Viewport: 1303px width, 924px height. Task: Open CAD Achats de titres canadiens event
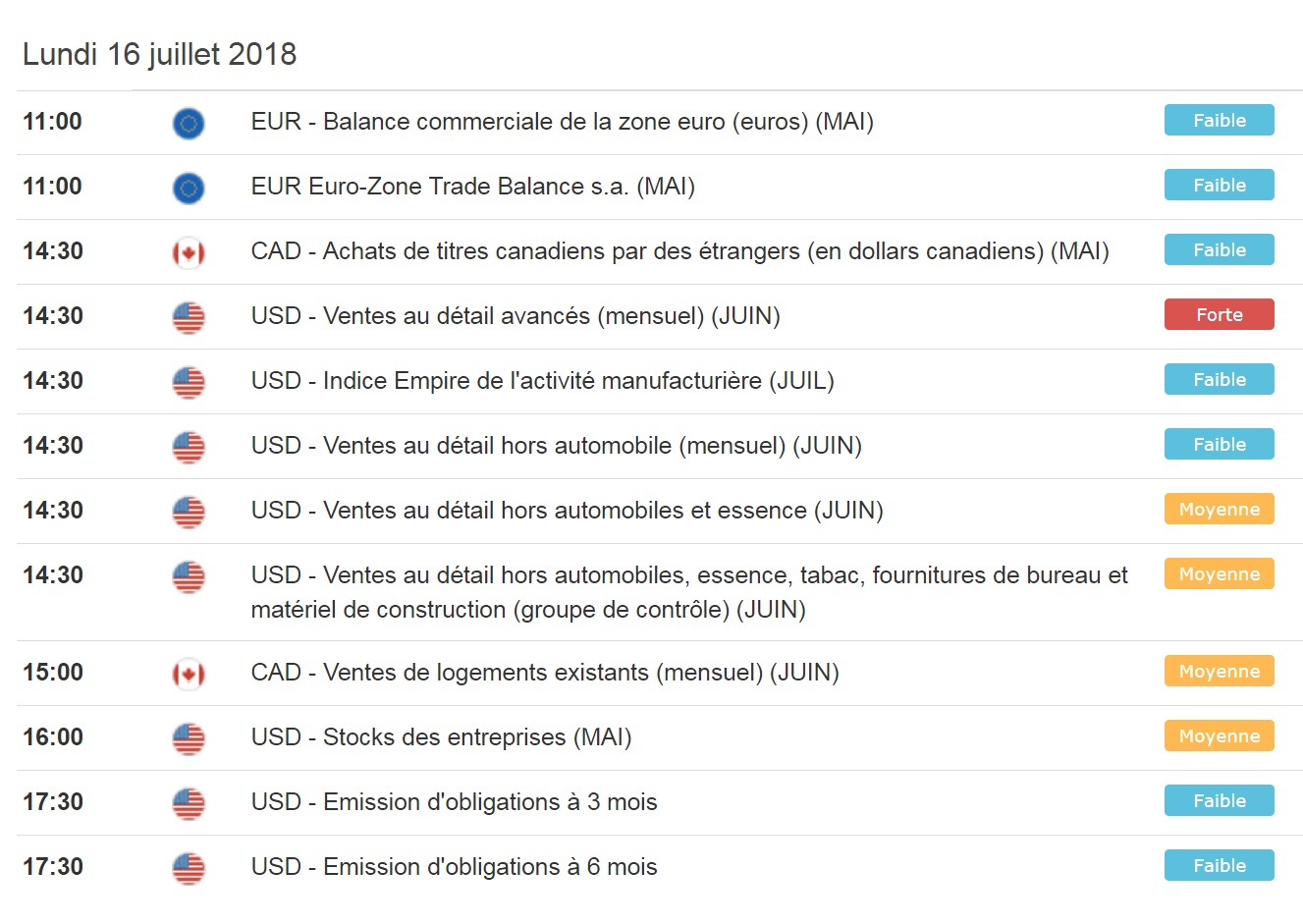(679, 251)
